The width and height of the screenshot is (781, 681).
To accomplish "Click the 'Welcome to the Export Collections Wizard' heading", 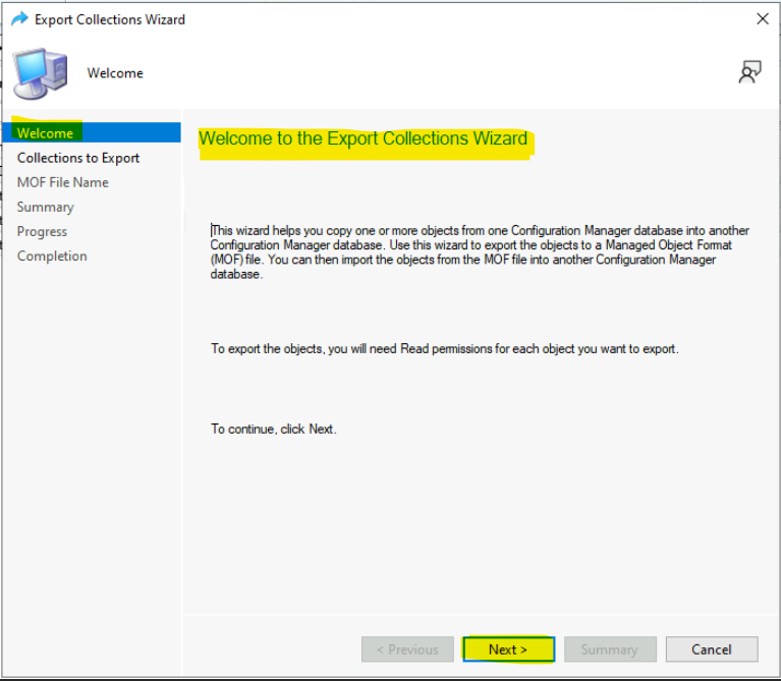I will (363, 138).
